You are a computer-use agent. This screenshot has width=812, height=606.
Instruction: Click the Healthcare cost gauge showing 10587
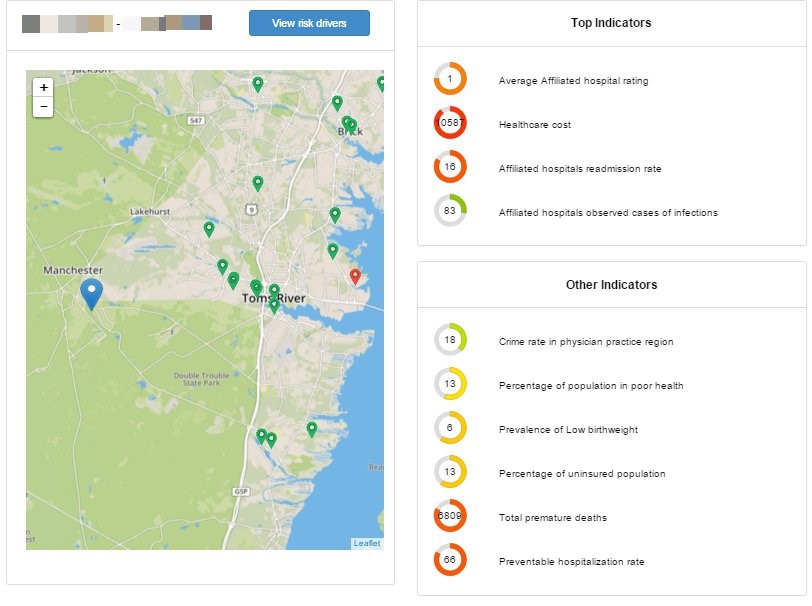pos(450,123)
